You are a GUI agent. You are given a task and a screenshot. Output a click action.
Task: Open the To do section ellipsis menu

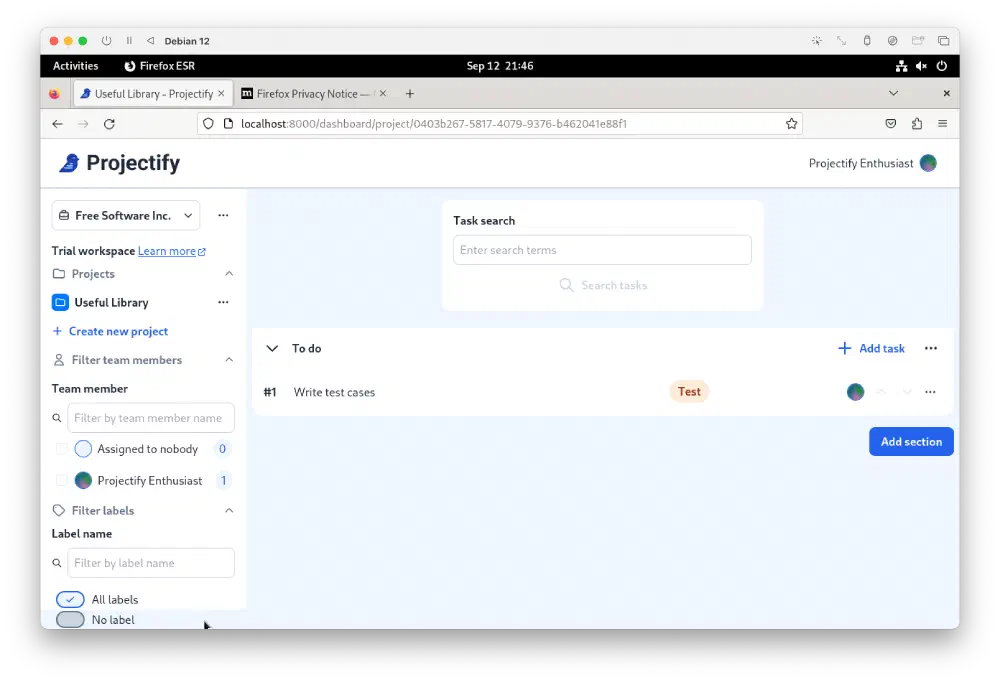[931, 348]
